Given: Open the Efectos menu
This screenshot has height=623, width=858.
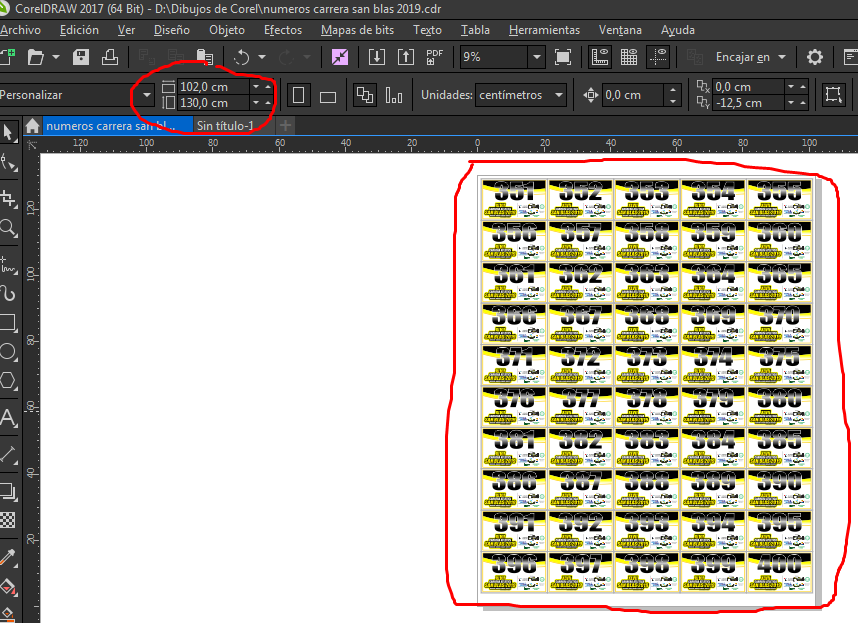Looking at the screenshot, I should [x=283, y=30].
